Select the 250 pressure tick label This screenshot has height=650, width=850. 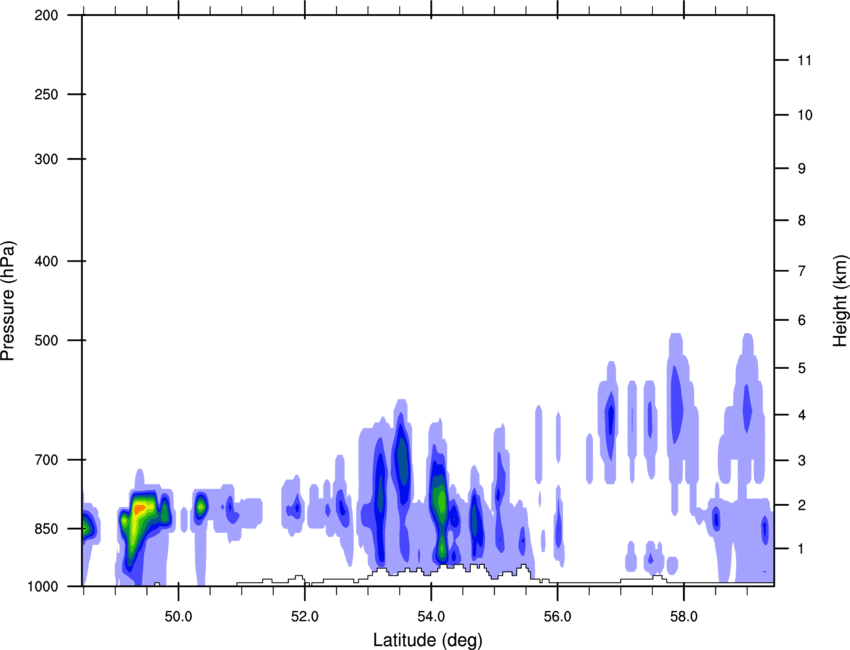(46, 94)
